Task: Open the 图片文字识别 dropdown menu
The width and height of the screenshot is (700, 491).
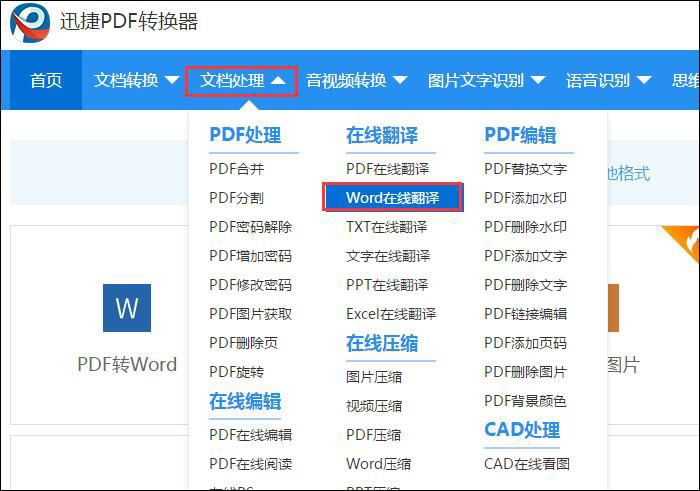Action: coord(486,80)
